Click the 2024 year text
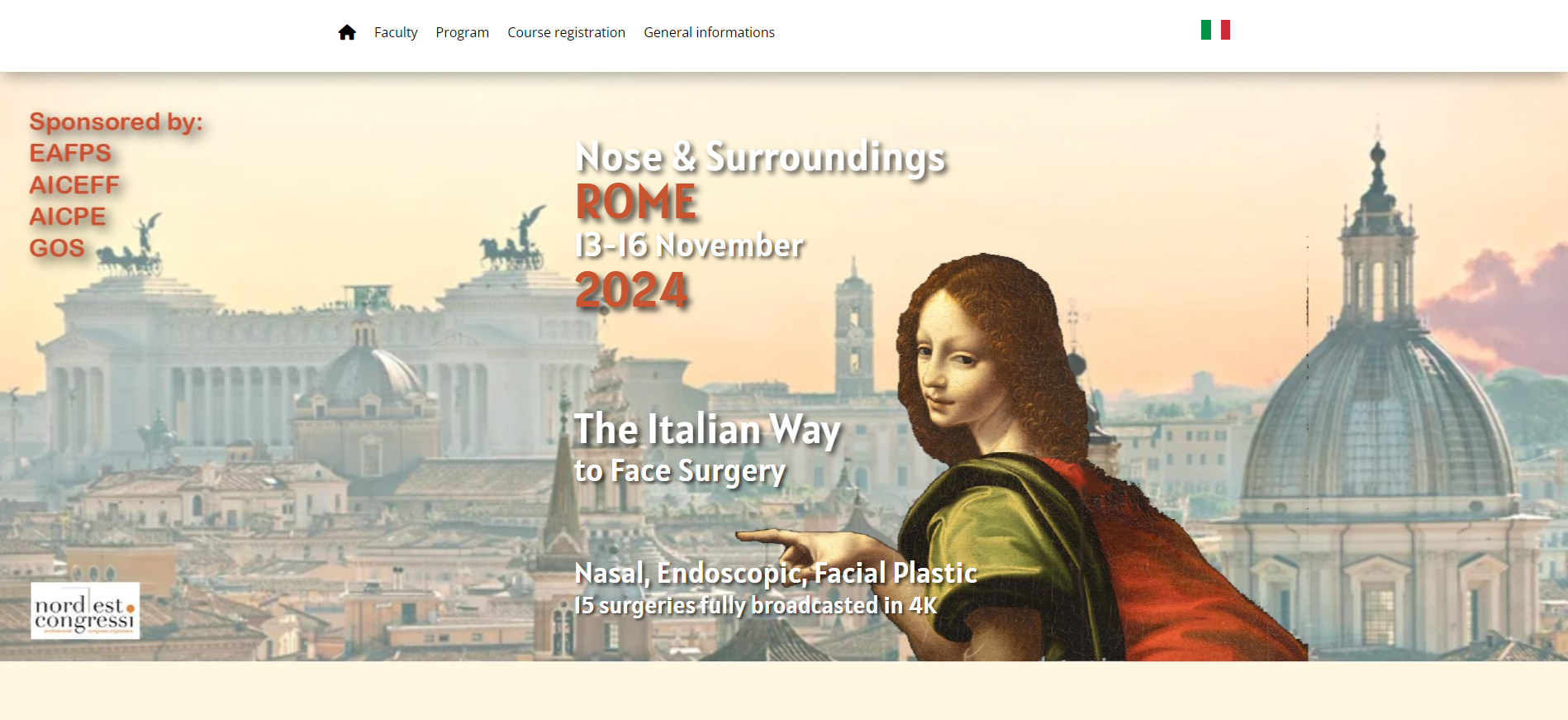 coord(631,290)
